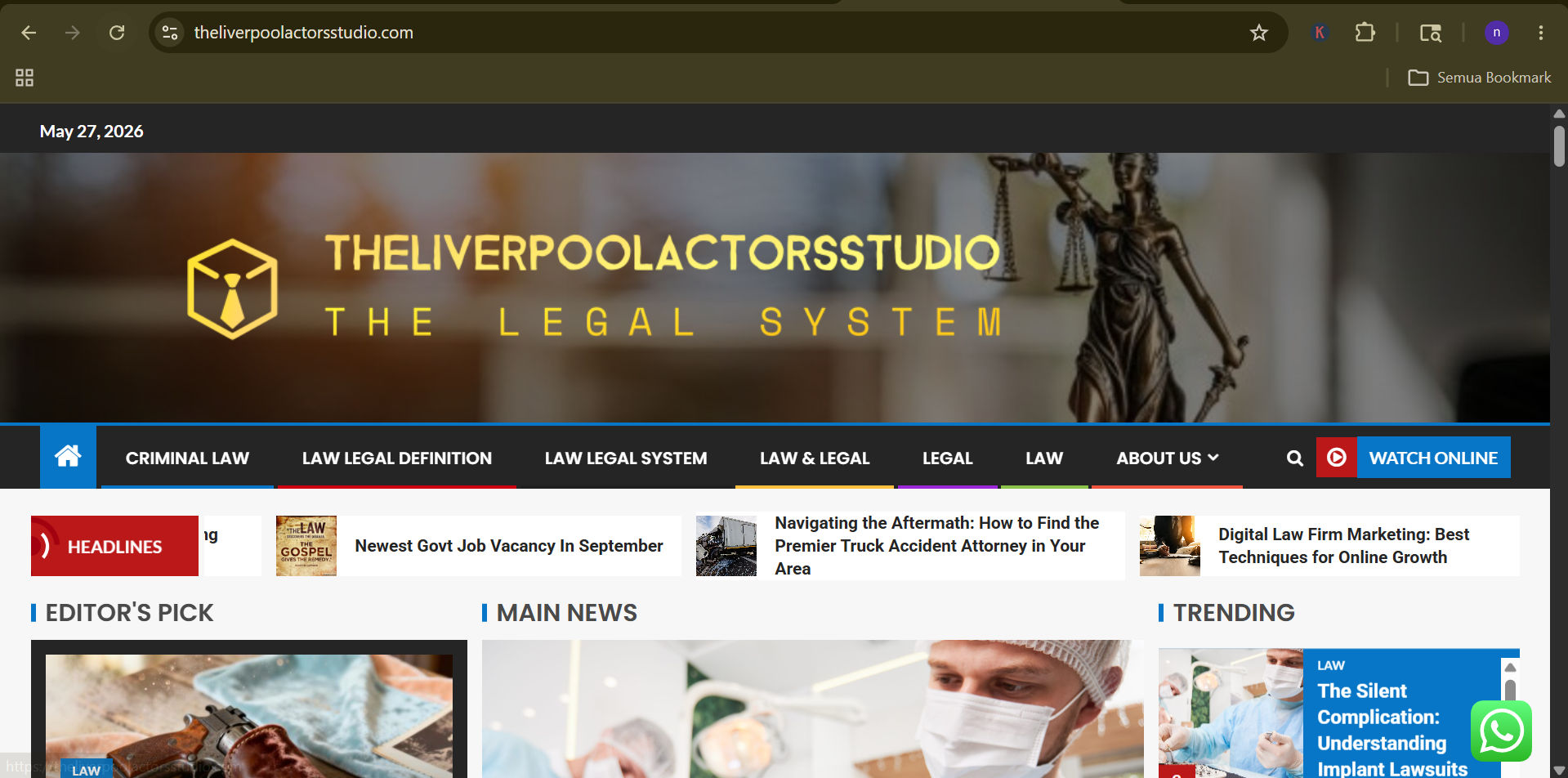Viewport: 1568px width, 778px height.
Task: Open the Editor's Pick revolver image
Action: click(x=249, y=716)
